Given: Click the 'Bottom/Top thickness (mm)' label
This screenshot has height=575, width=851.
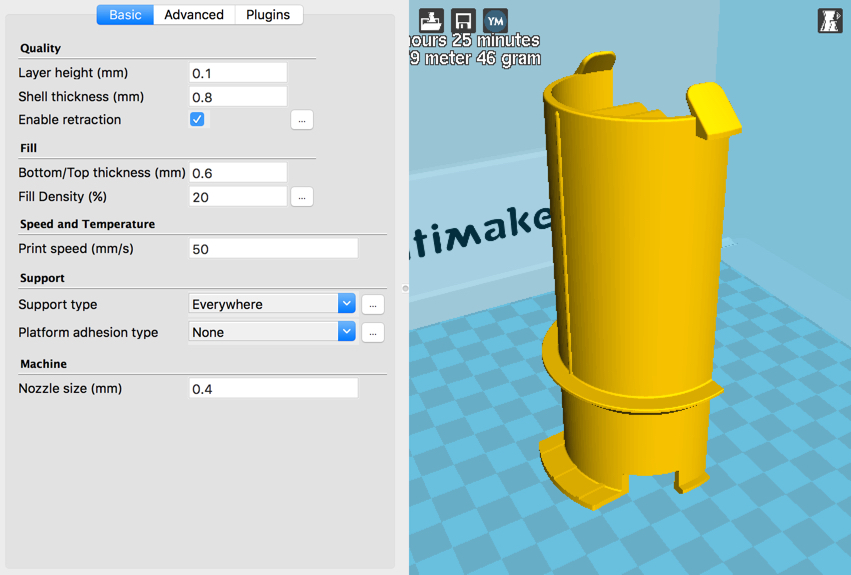Looking at the screenshot, I should coord(102,173).
